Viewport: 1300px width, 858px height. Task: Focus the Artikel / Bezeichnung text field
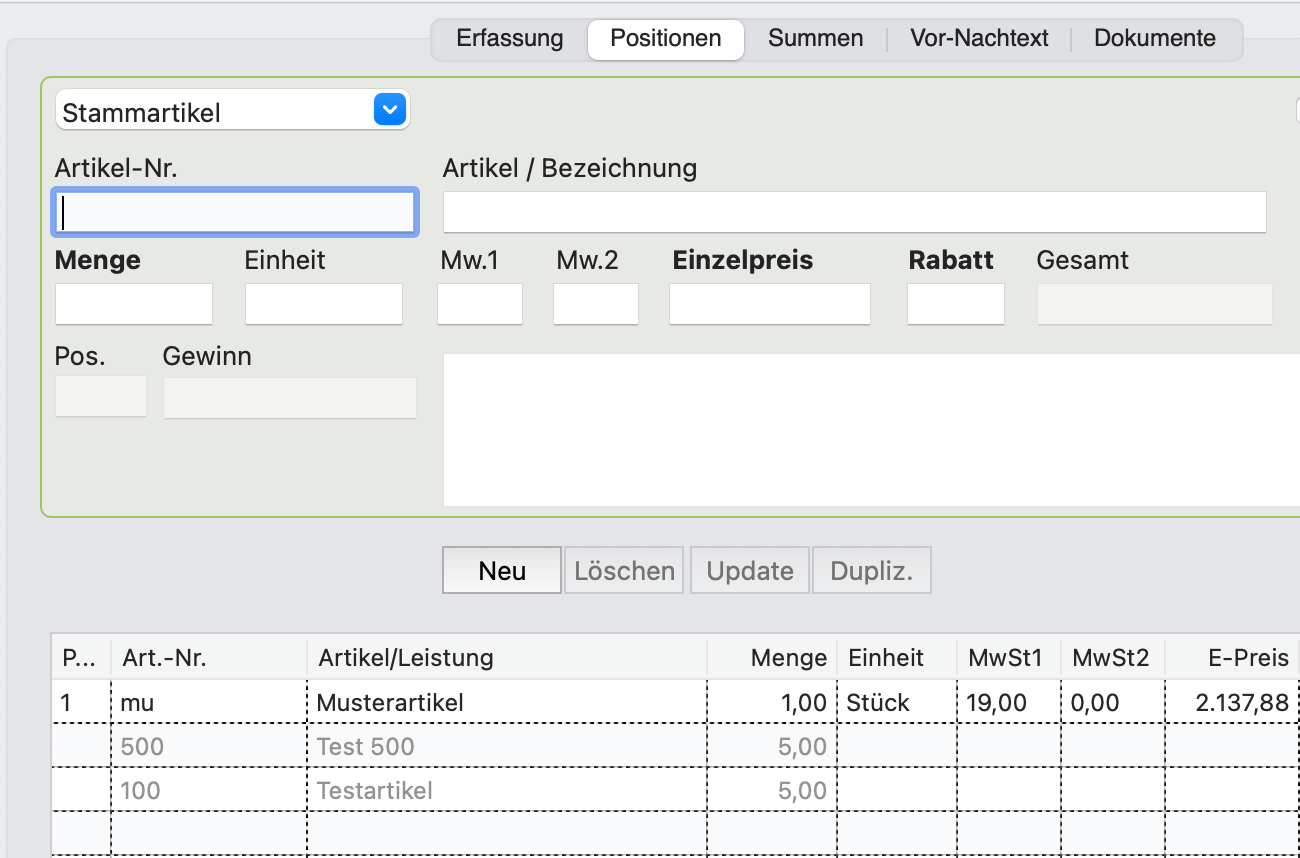(x=855, y=212)
